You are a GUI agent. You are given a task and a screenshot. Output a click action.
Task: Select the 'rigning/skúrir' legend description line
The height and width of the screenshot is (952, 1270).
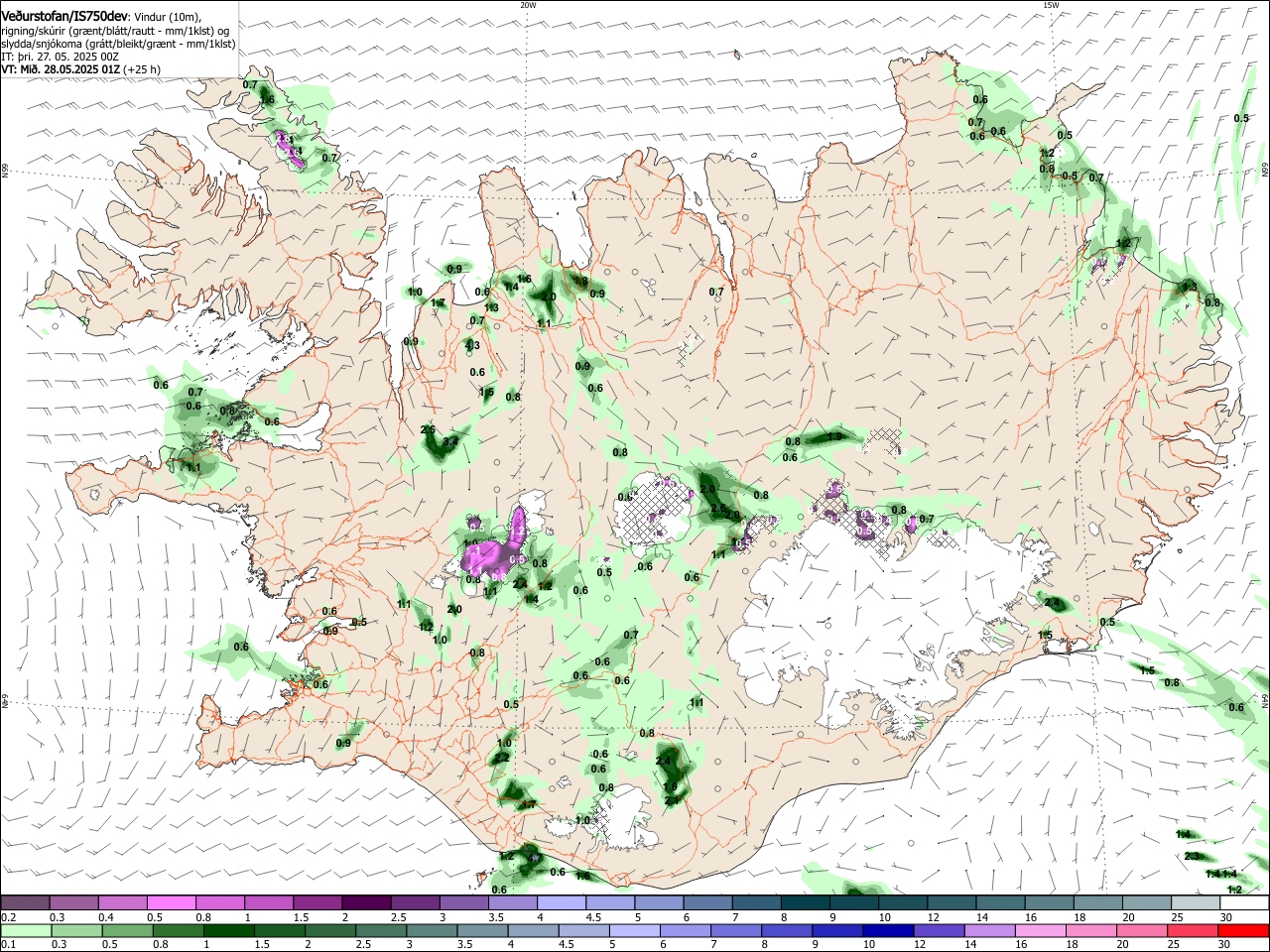pos(117,31)
